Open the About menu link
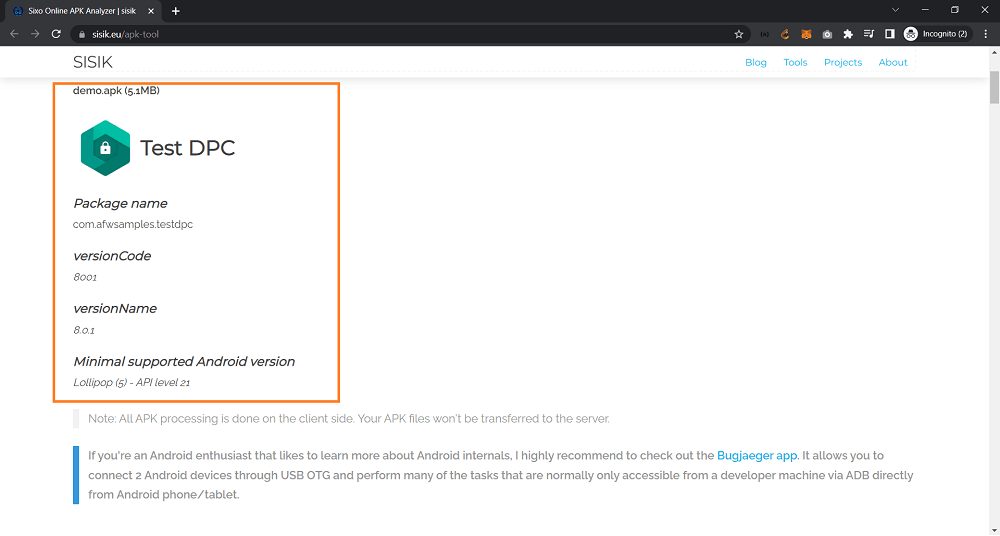The width and height of the screenshot is (1000, 536). (x=893, y=63)
